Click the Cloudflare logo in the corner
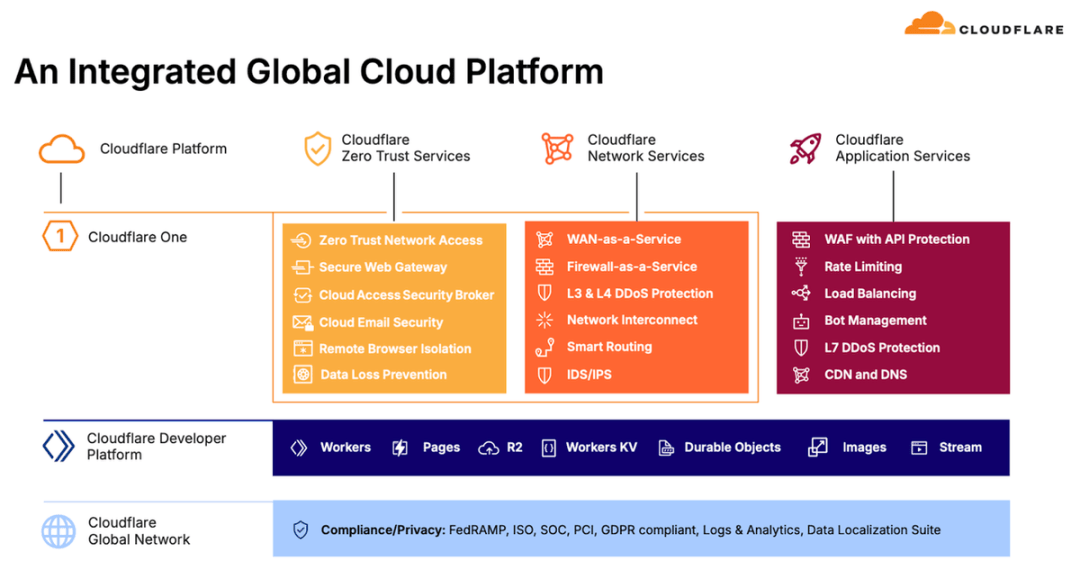 click(984, 23)
